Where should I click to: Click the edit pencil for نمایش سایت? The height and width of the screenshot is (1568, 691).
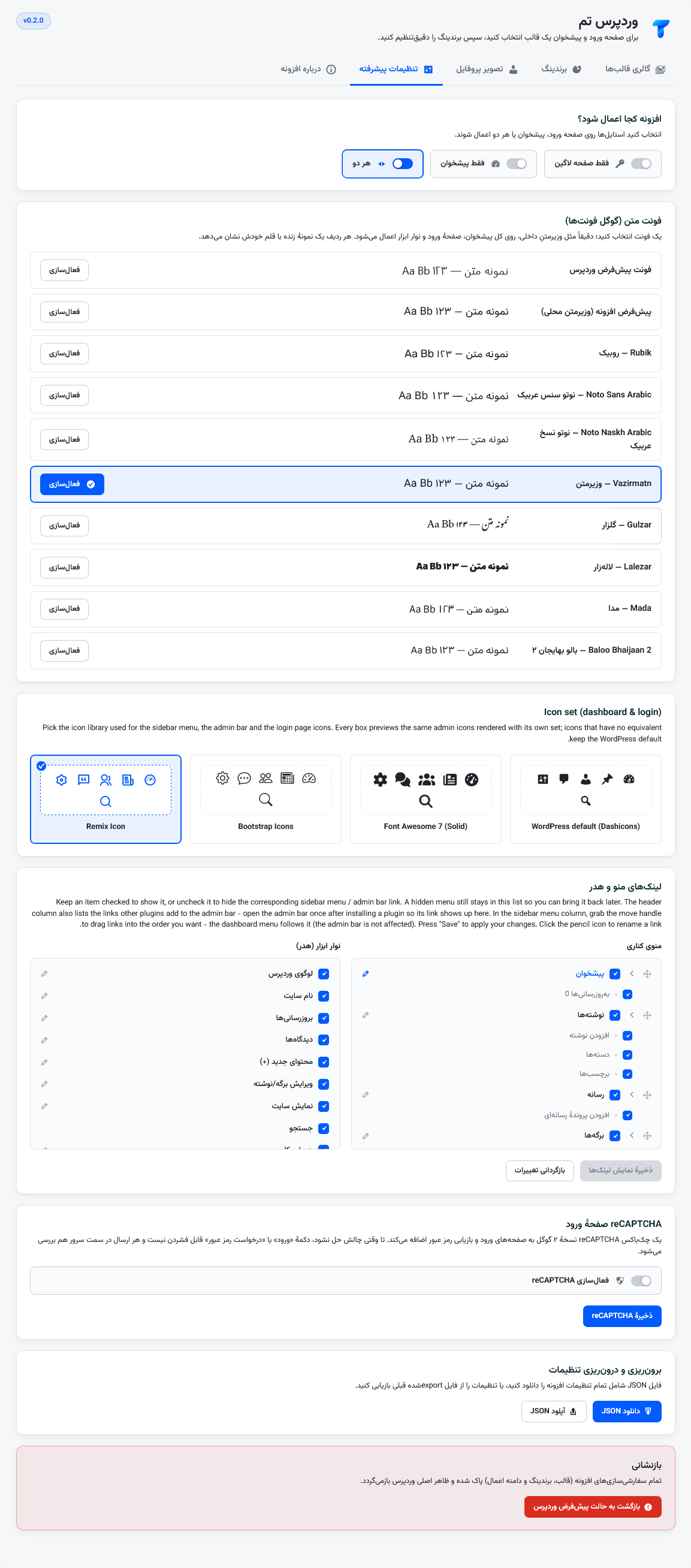(x=44, y=1106)
